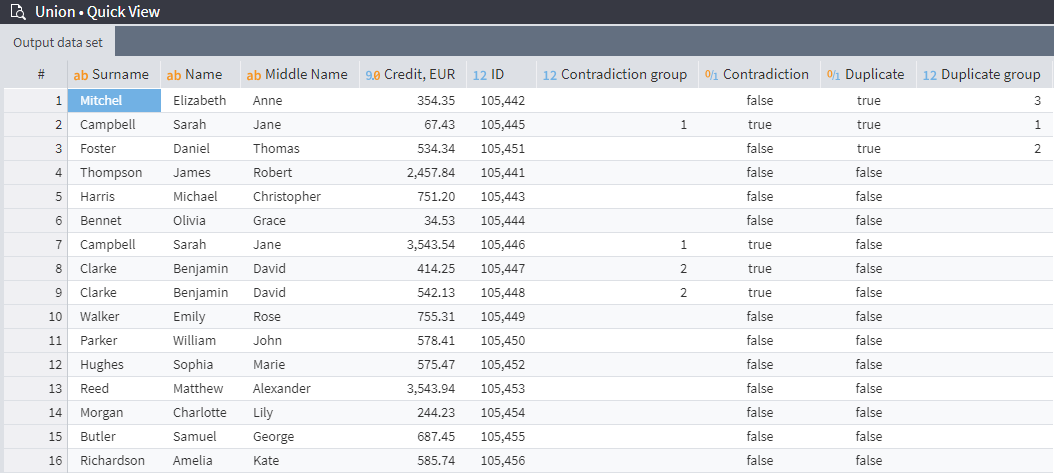Click the Contradiction column boolean type icon
Screen dimensions: 1054x473
coord(712,75)
